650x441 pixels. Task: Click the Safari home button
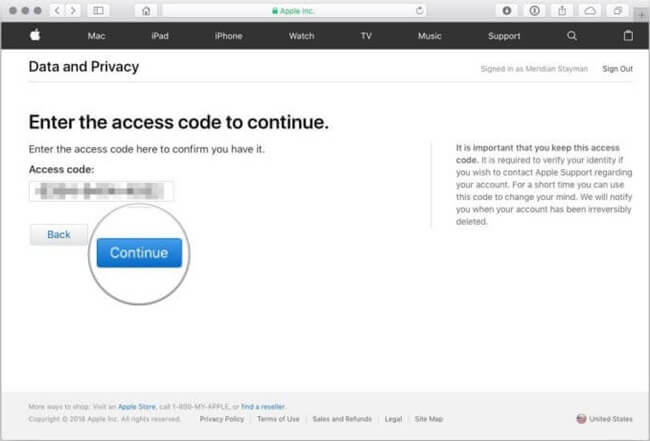[146, 11]
